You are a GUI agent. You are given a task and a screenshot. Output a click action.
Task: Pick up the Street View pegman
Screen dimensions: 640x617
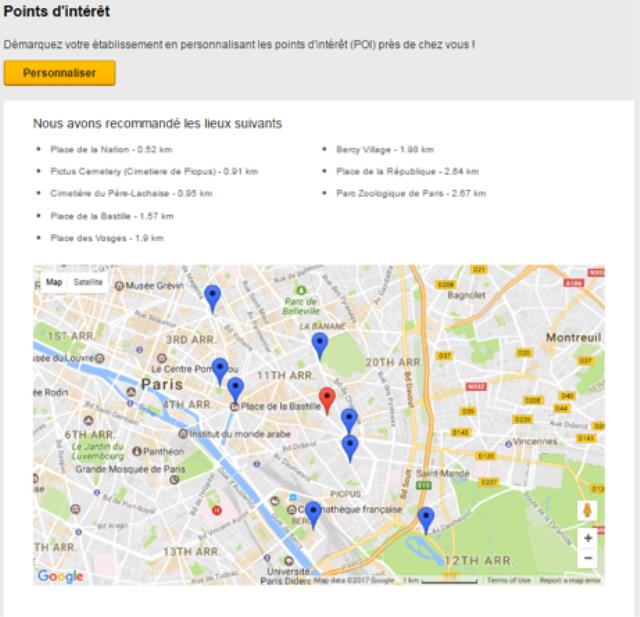[x=587, y=510]
